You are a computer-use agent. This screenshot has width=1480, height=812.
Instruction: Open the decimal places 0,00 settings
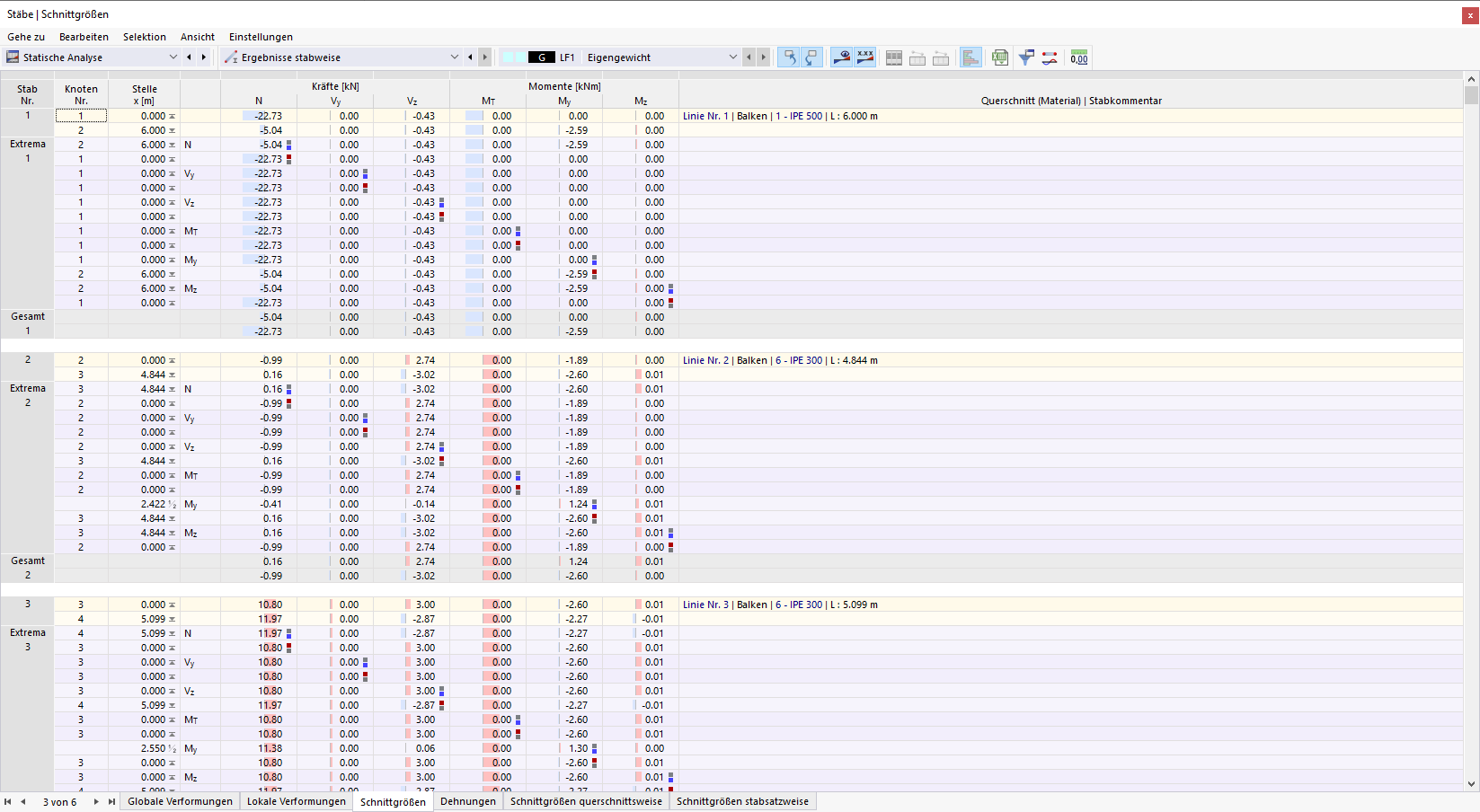point(1079,57)
